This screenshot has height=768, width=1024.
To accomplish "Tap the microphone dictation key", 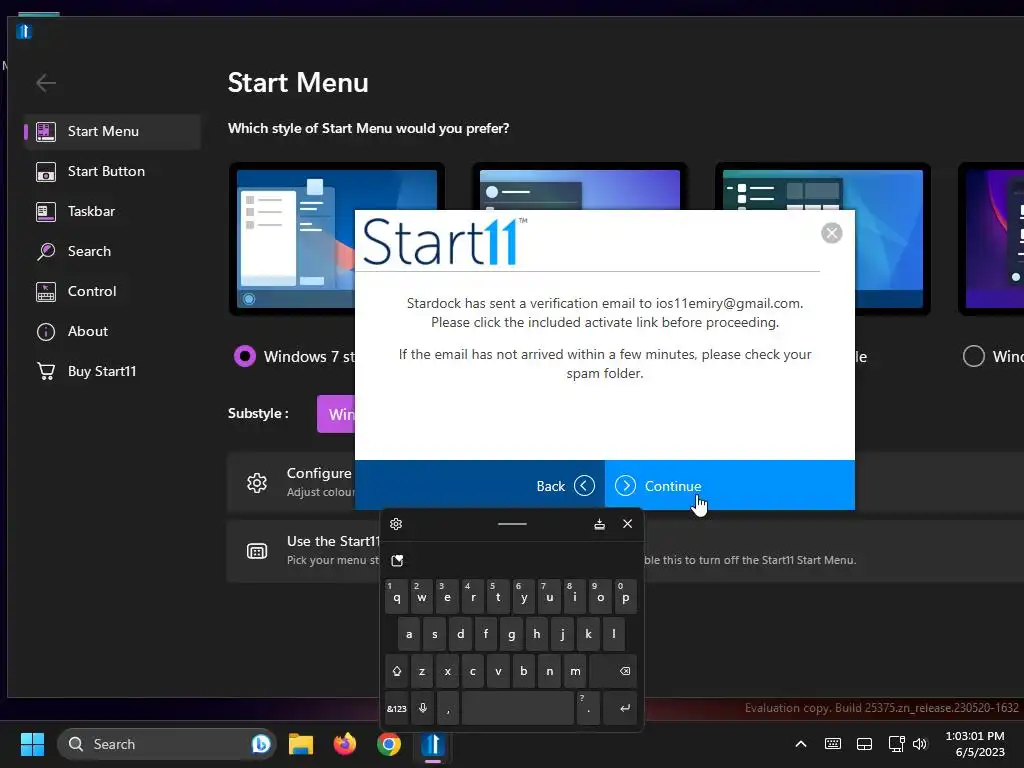I will [423, 709].
